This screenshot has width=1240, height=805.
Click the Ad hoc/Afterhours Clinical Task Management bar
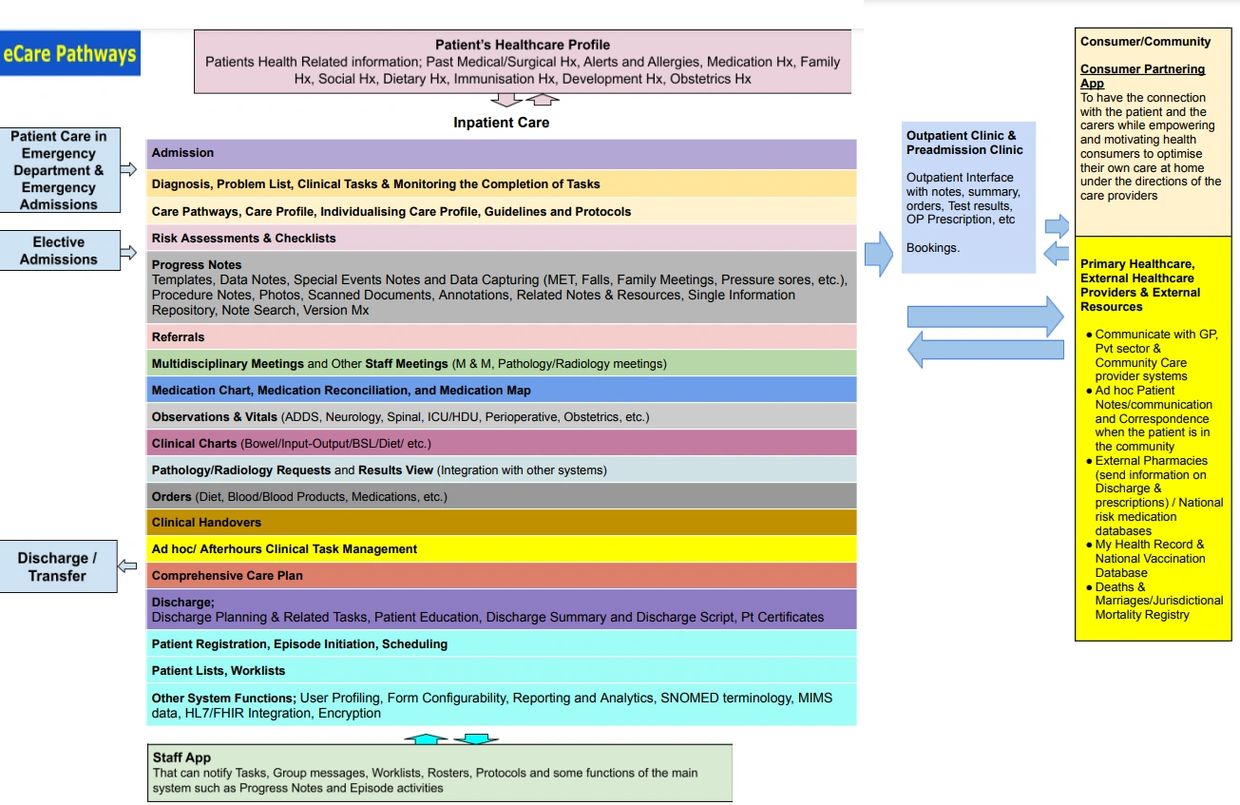pyautogui.click(x=501, y=549)
